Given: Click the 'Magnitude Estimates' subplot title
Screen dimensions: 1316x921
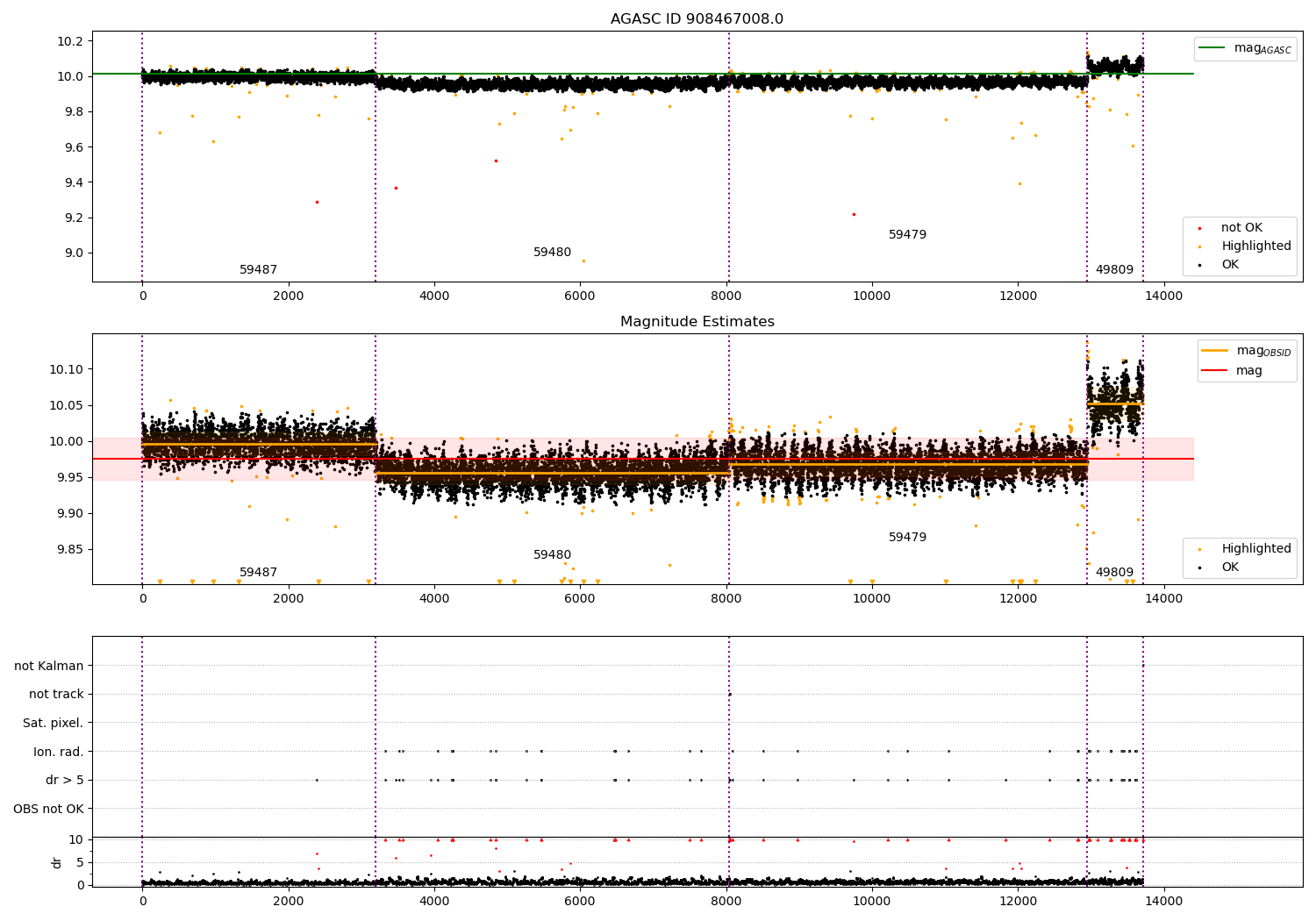Looking at the screenshot, I should [x=697, y=322].
